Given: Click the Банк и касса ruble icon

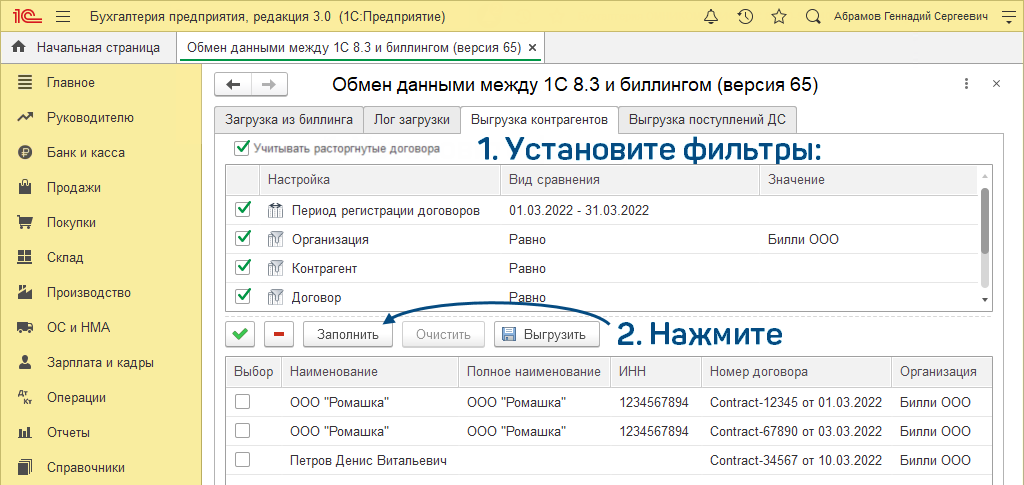Looking at the screenshot, I should (25, 153).
